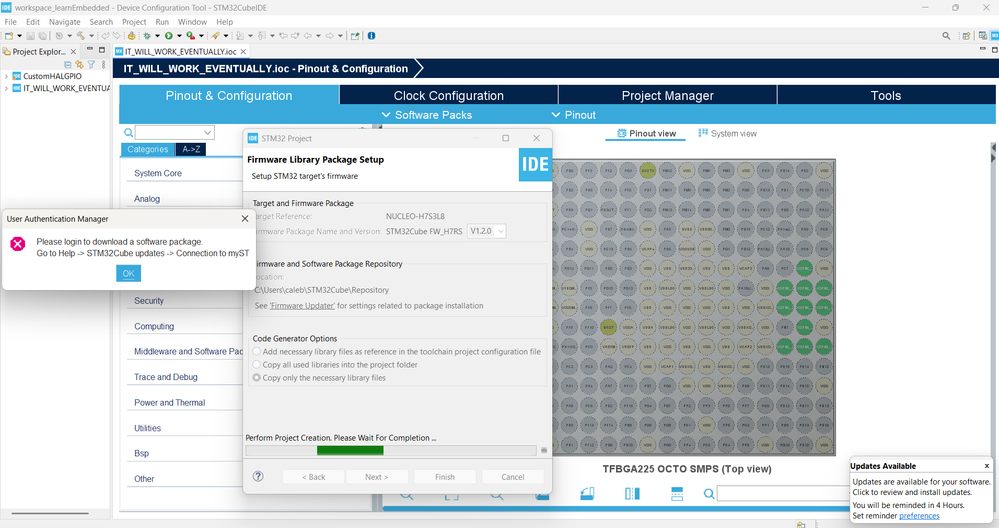Image resolution: width=999 pixels, height=528 pixels.
Task: Click the project creation progress bar
Action: 391,450
